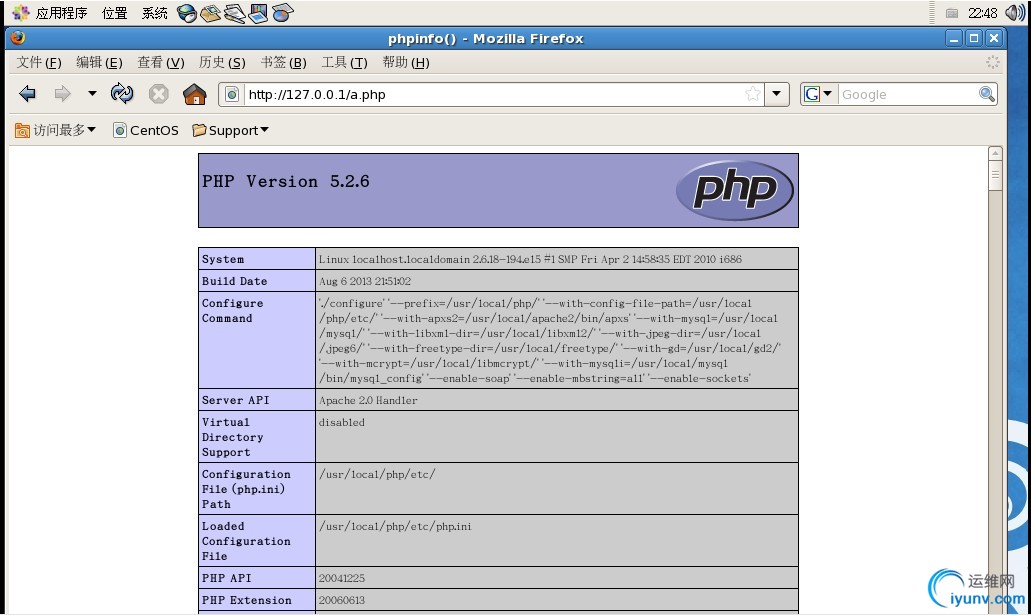Image resolution: width=1031 pixels, height=615 pixels.
Task: Open the back/forward history dropdown arrow
Action: 92,94
